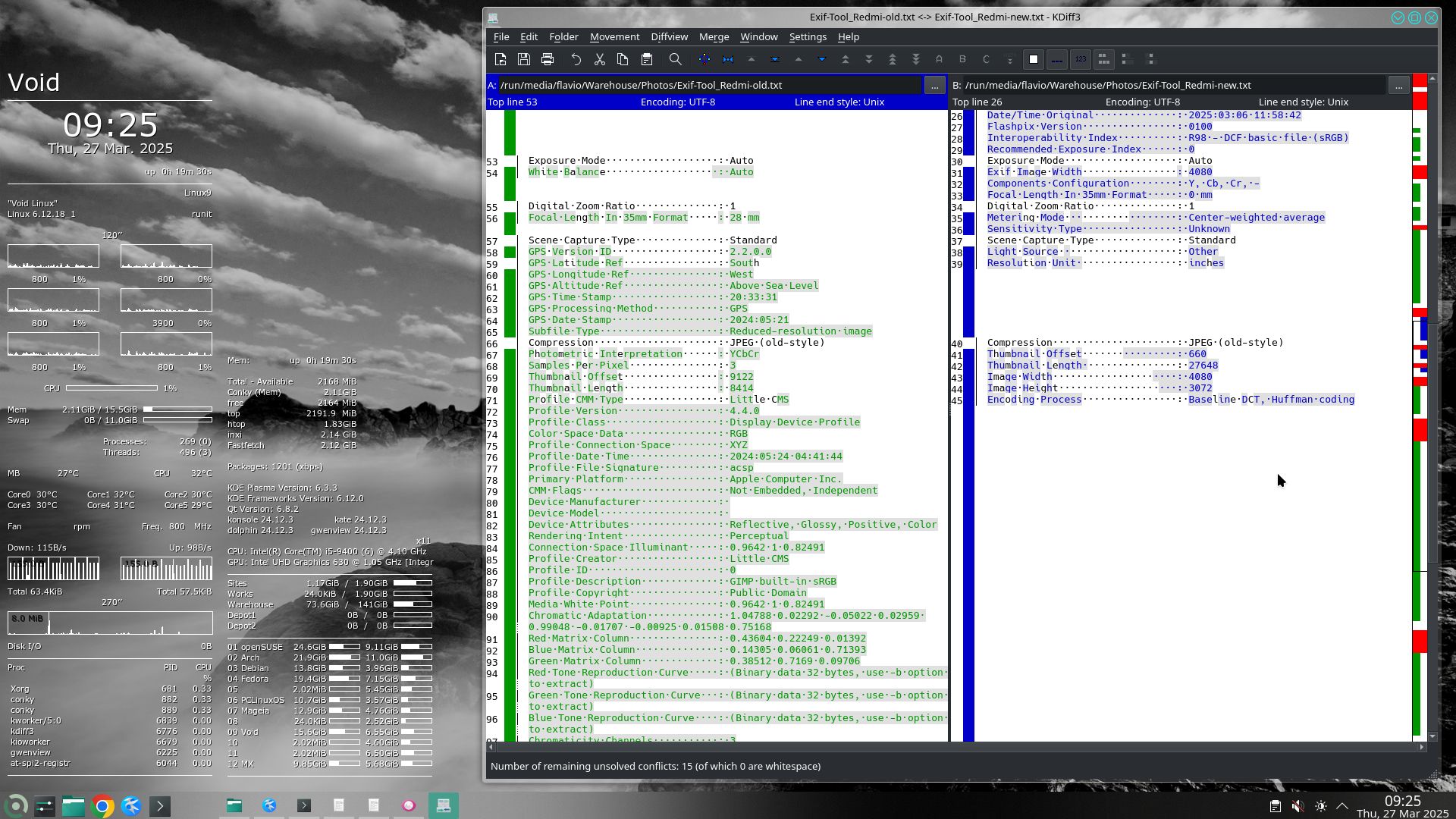Open browse button for file B path

click(1398, 86)
